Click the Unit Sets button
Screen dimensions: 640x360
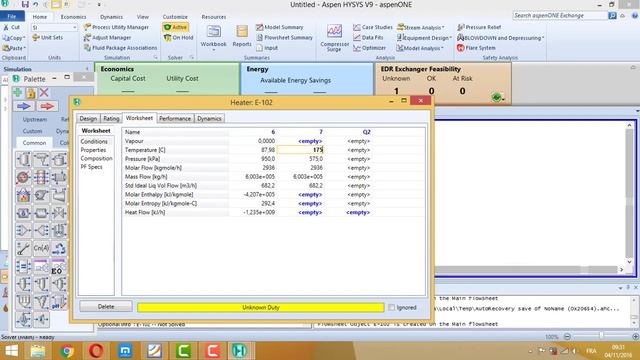click(48, 38)
